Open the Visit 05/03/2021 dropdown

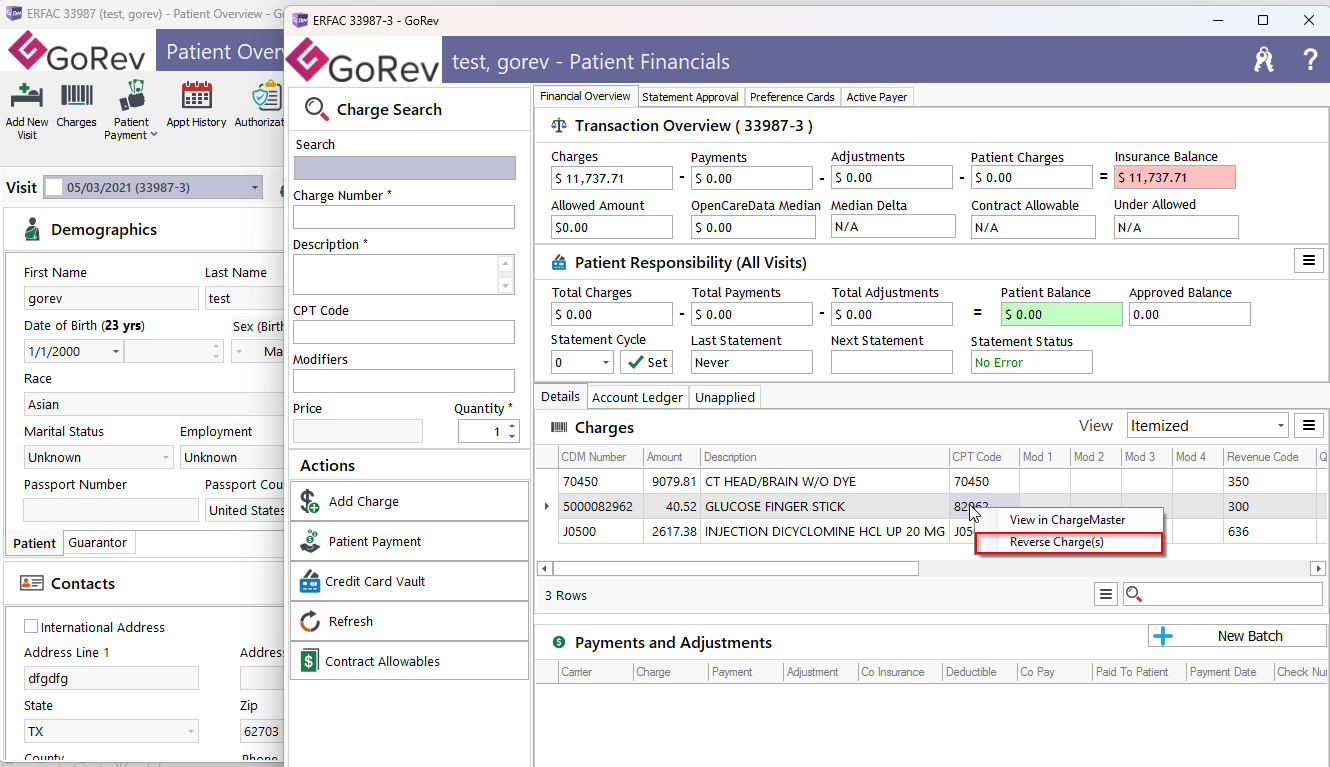click(x=255, y=187)
